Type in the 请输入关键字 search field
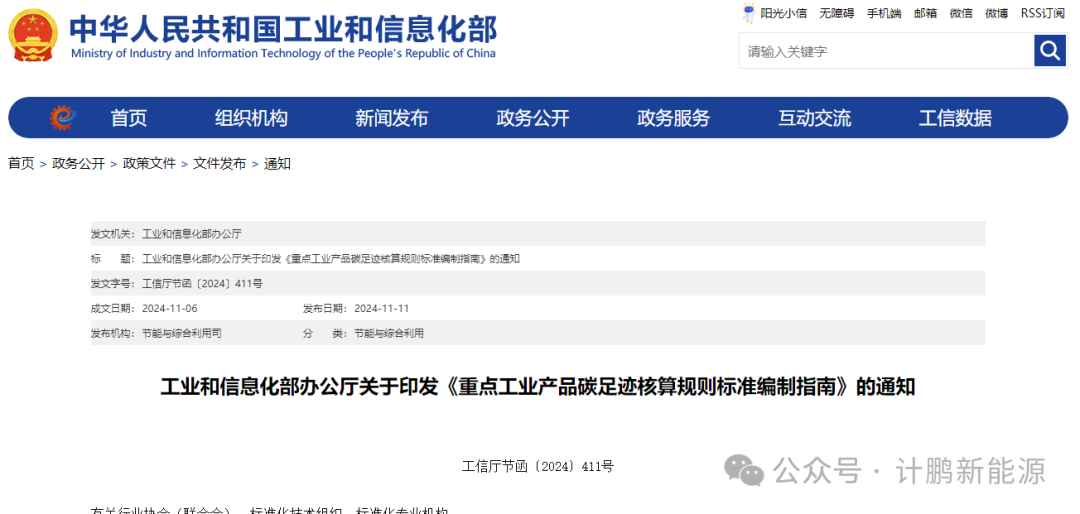 coord(885,51)
